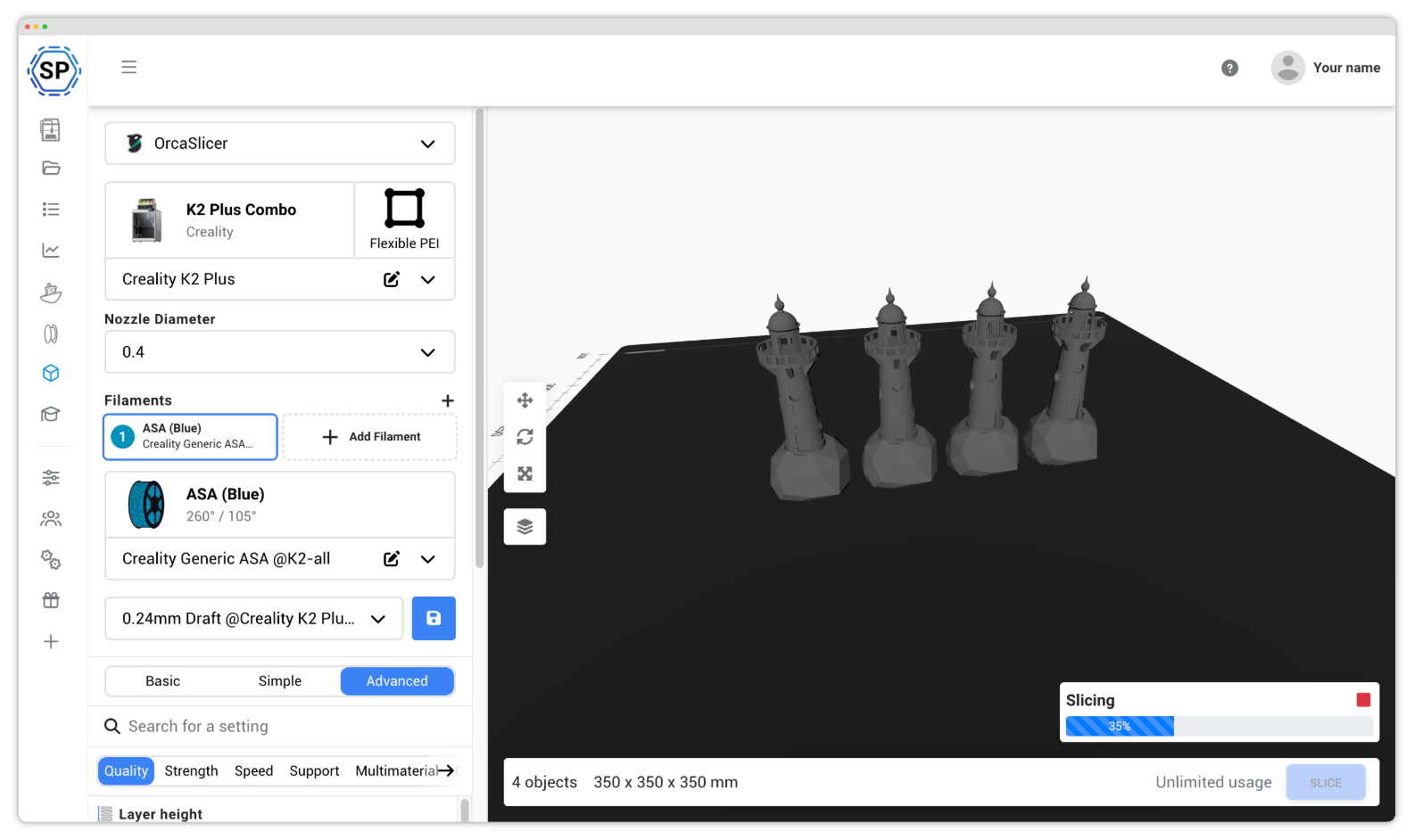Viewport: 1414px width, 840px height.
Task: Click the left panel scrollbar
Action: (x=480, y=339)
